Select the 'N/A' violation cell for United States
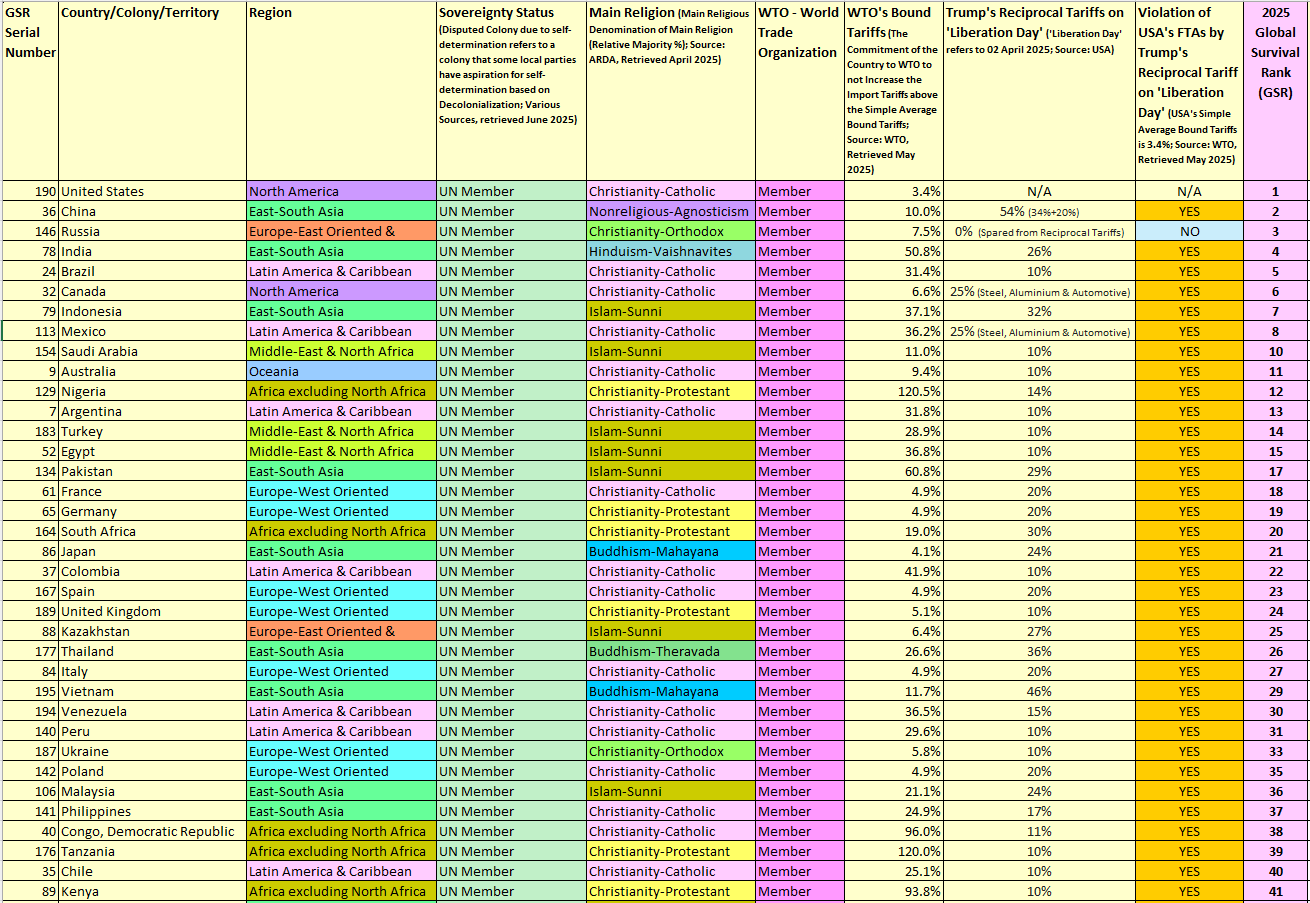This screenshot has width=1310, height=903. tap(1189, 191)
